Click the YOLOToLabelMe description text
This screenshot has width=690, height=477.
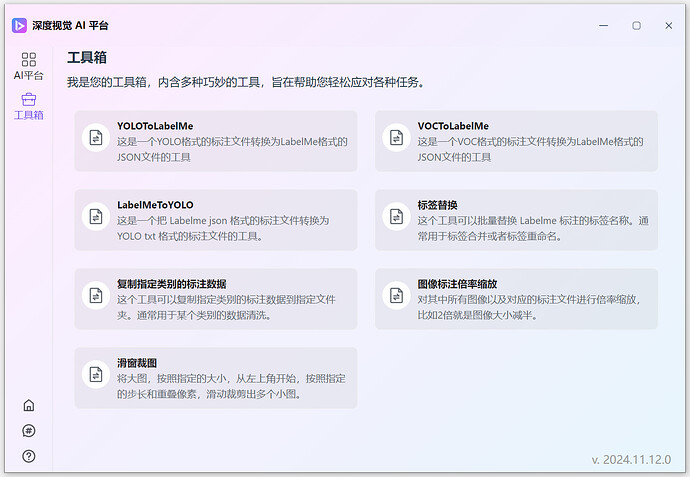coord(232,150)
